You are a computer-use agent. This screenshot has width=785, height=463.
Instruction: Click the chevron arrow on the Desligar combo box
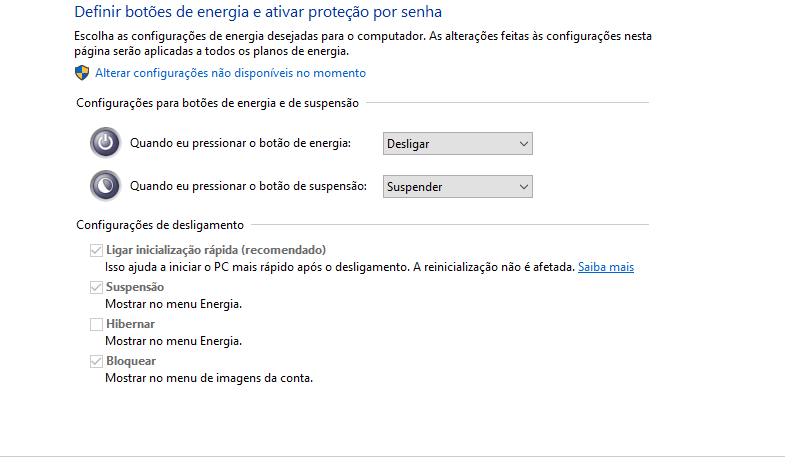pos(524,144)
